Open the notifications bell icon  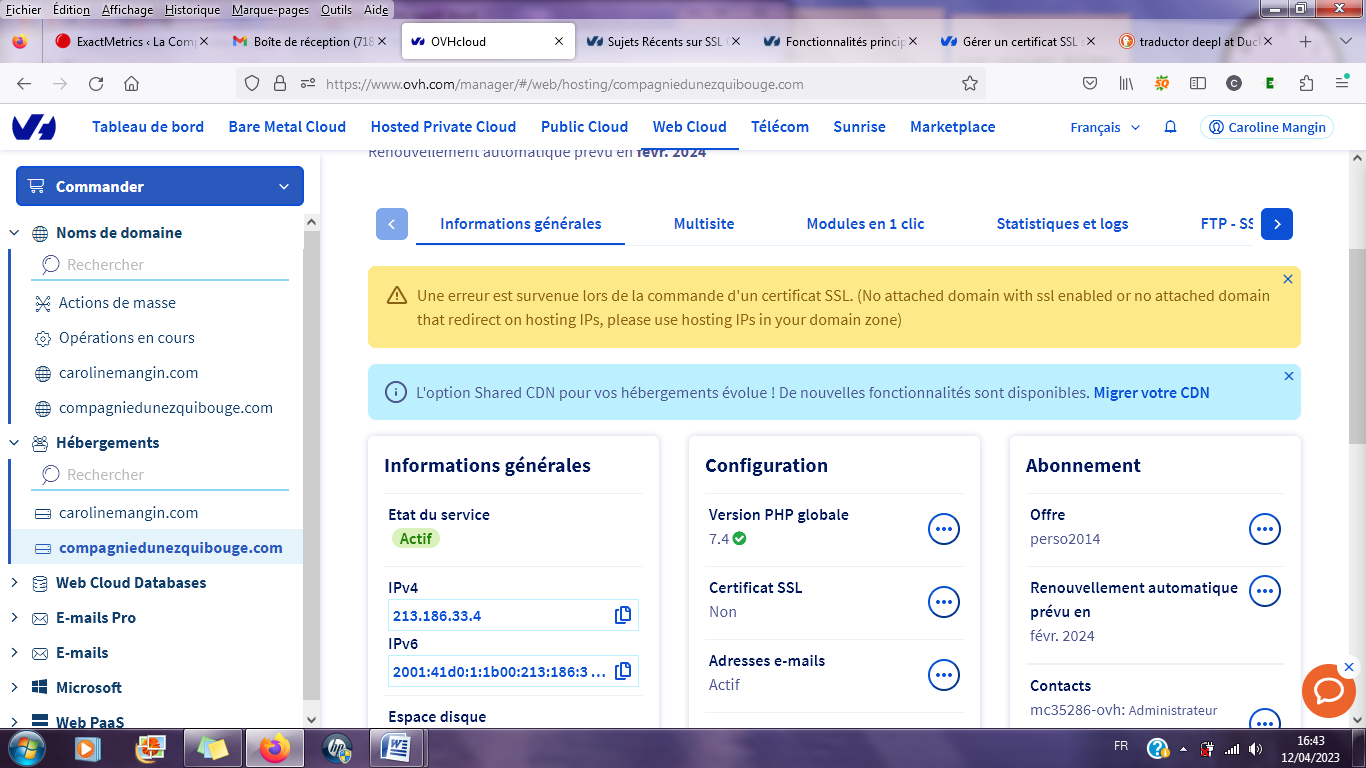(1170, 127)
